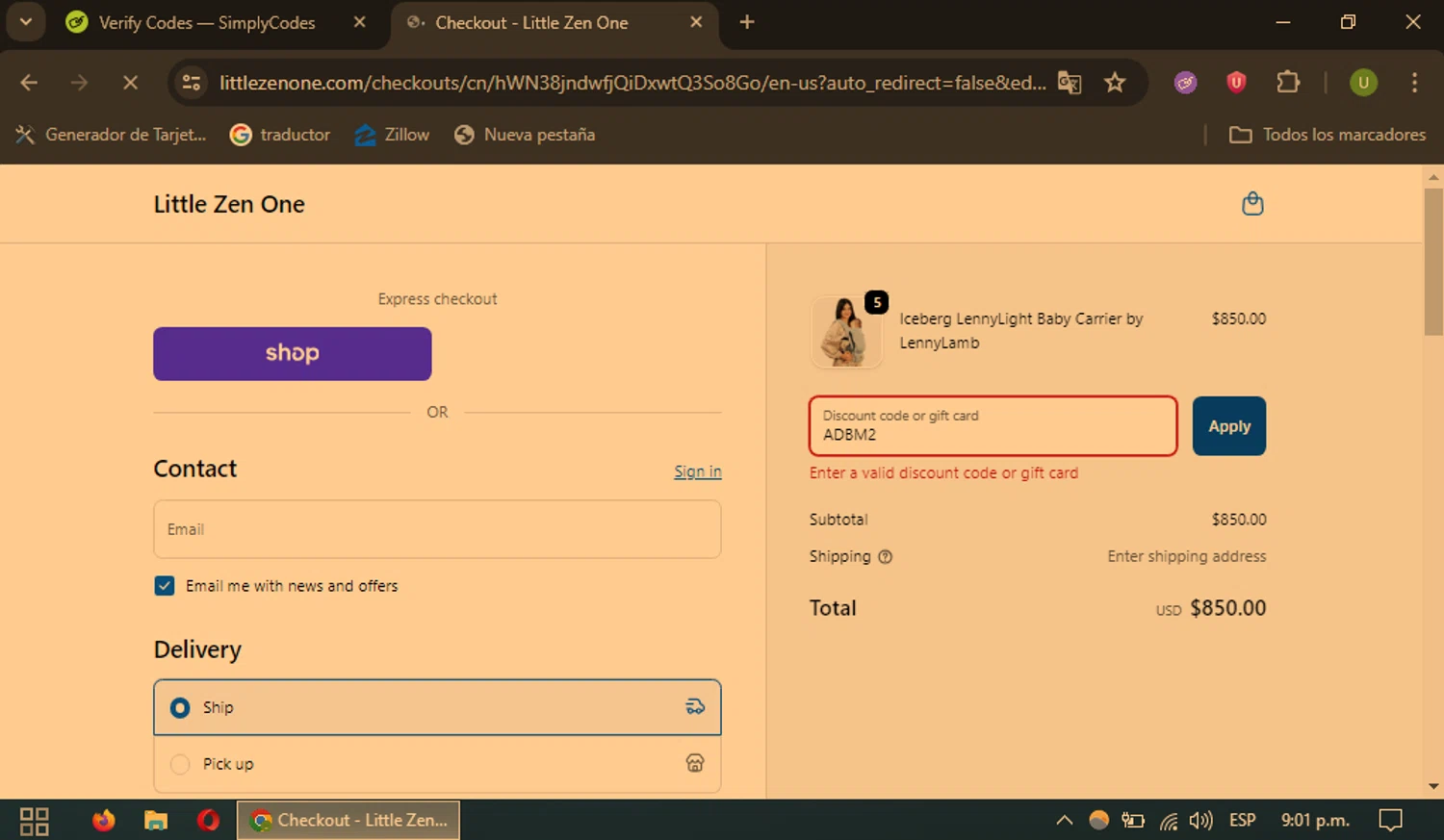Open the tab search dropdown arrow

click(x=26, y=22)
